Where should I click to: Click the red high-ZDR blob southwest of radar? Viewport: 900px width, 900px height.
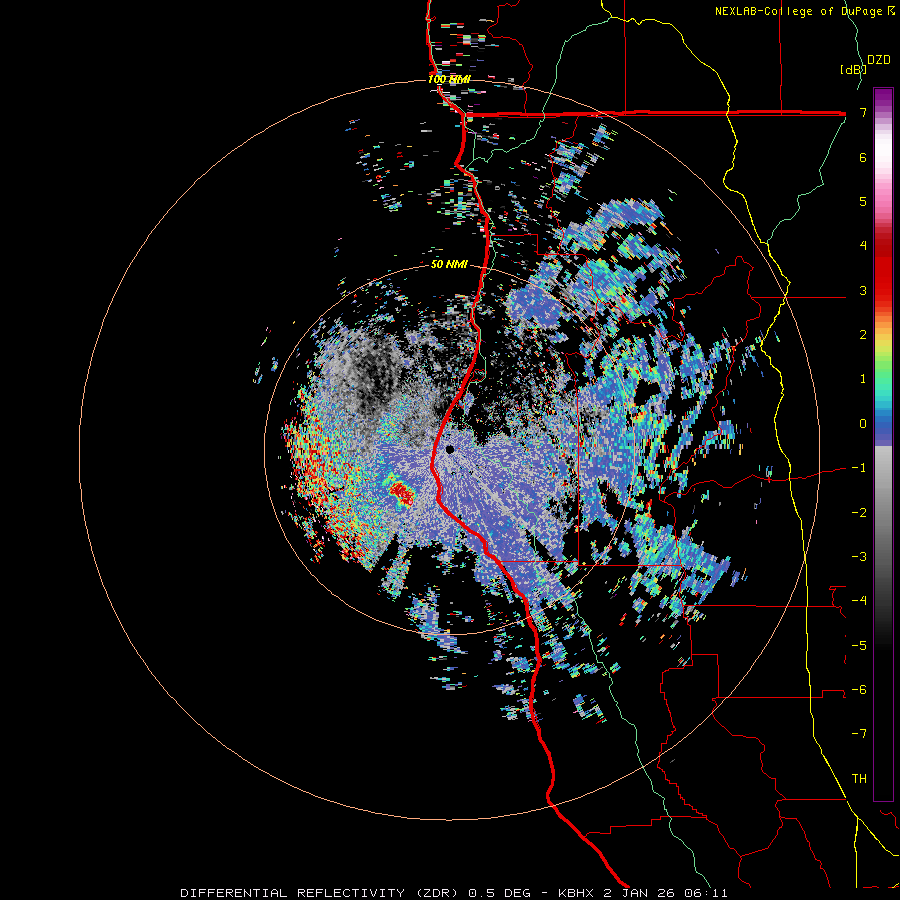pyautogui.click(x=401, y=494)
